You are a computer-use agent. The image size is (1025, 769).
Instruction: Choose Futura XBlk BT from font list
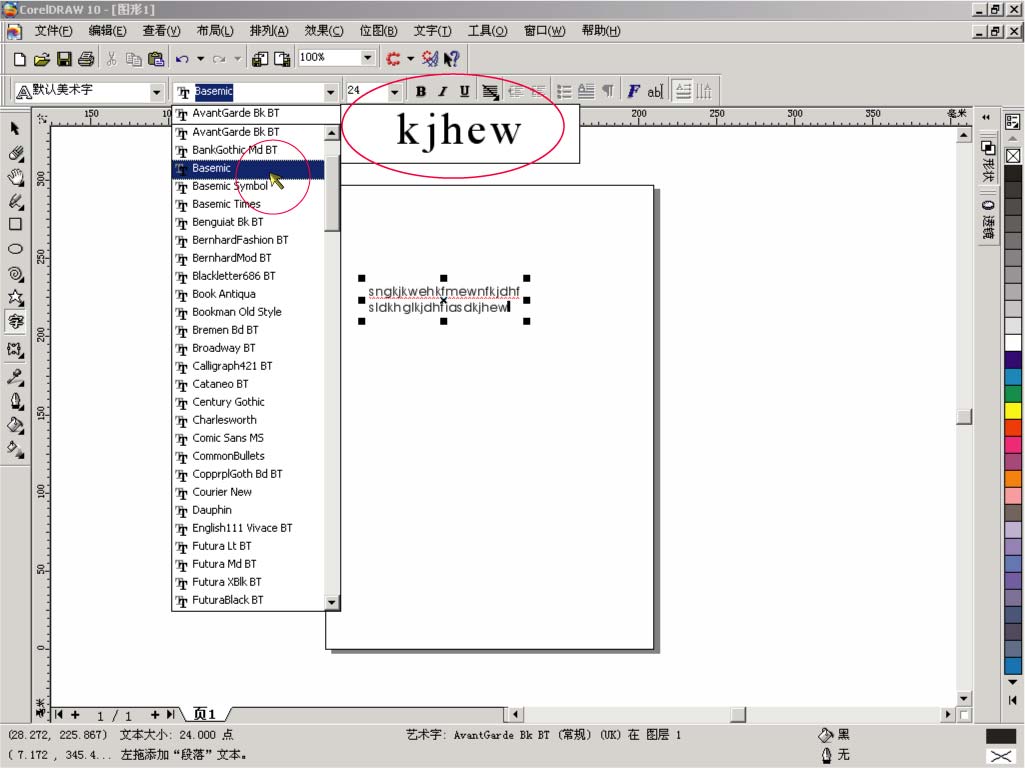click(248, 582)
